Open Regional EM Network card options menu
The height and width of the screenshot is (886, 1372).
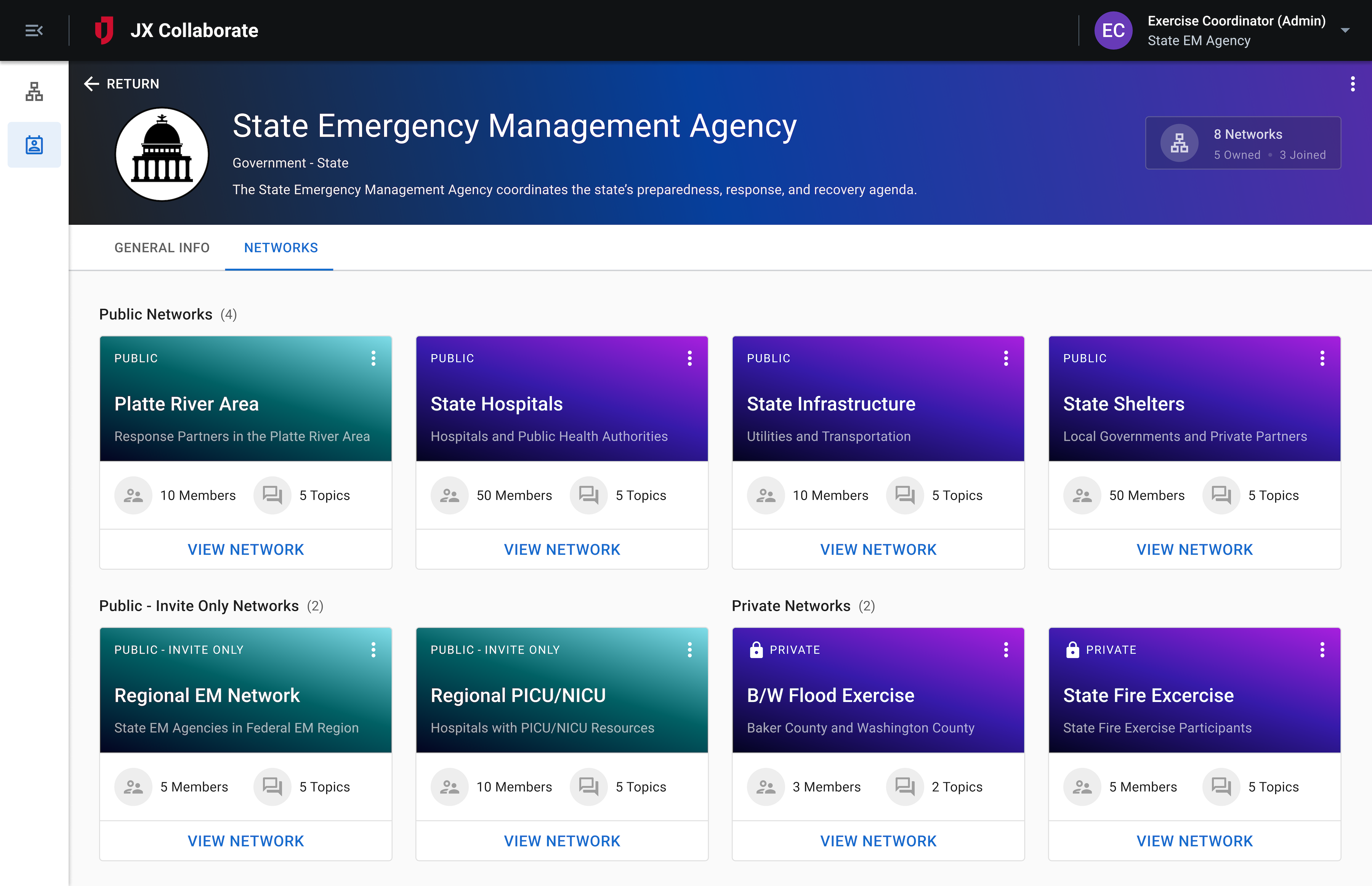coord(373,650)
